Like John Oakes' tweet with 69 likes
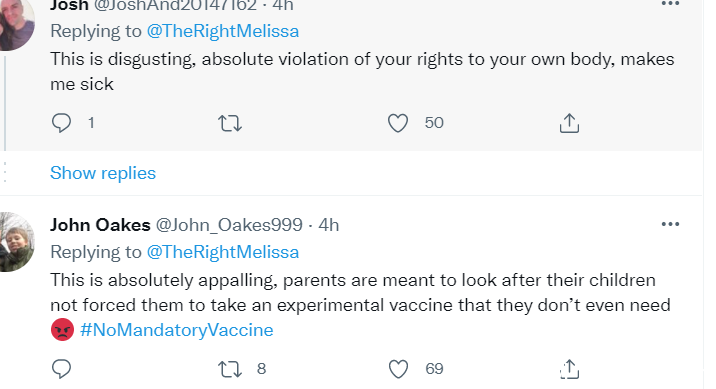This screenshot has width=716, height=389. click(x=398, y=369)
